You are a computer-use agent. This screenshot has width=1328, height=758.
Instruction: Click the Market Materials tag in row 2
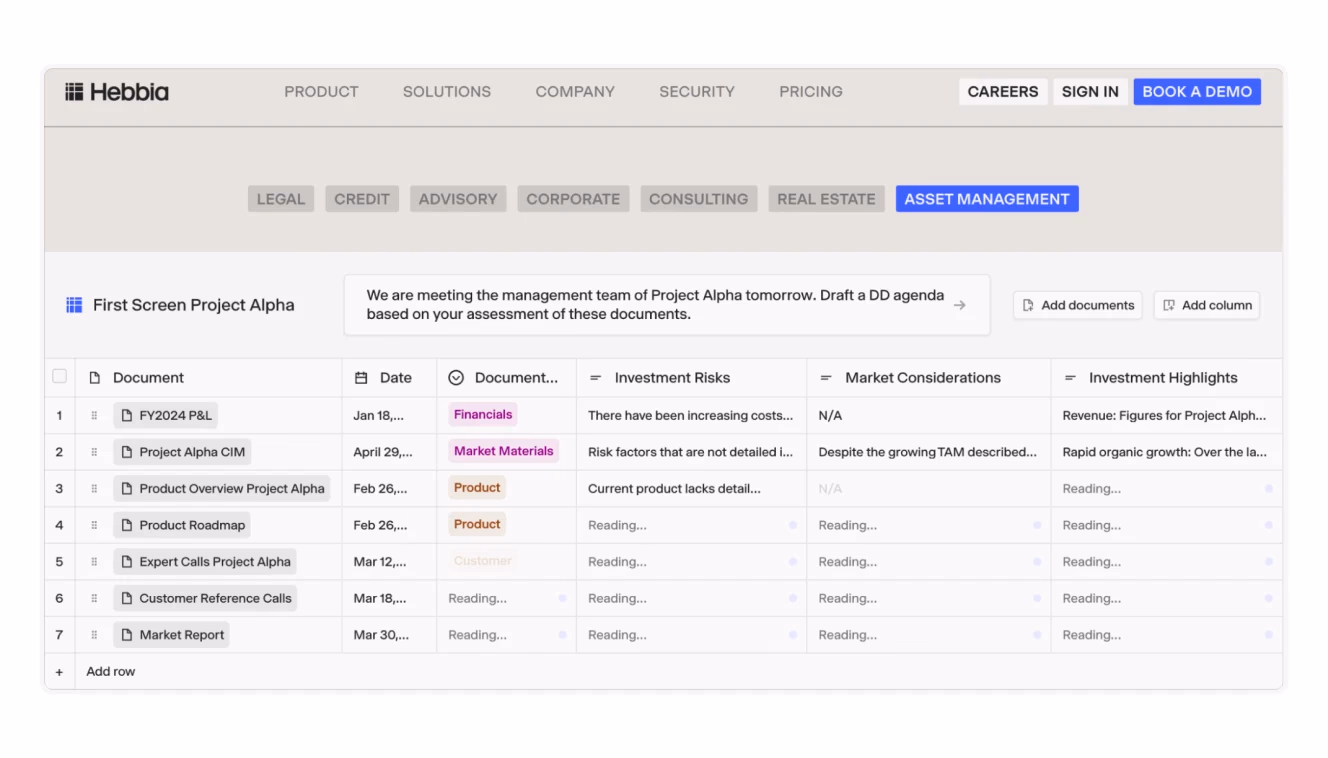[x=503, y=451]
